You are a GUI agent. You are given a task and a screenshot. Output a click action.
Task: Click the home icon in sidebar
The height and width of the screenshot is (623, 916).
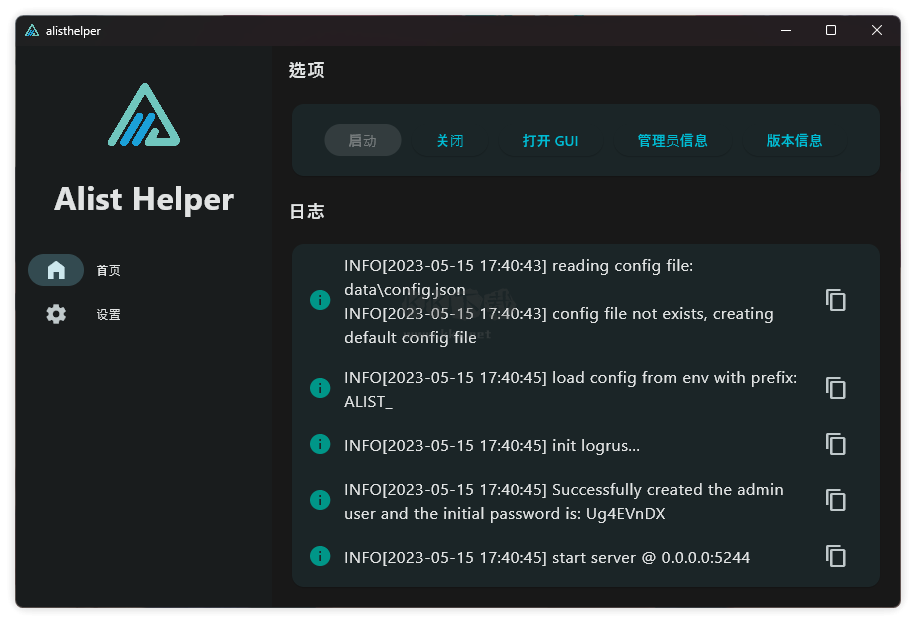pos(56,270)
